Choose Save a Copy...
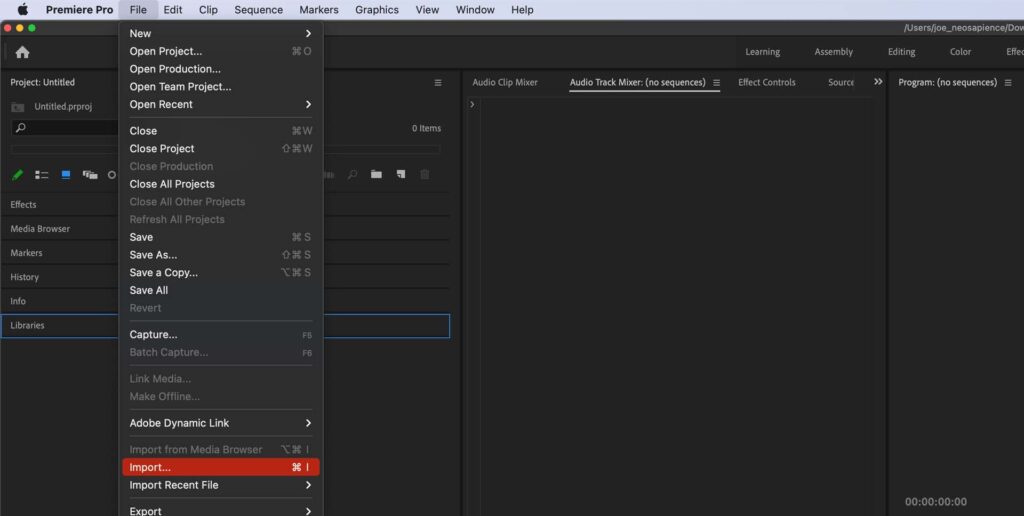Screen dimensions: 1024x516 (221, 272)
